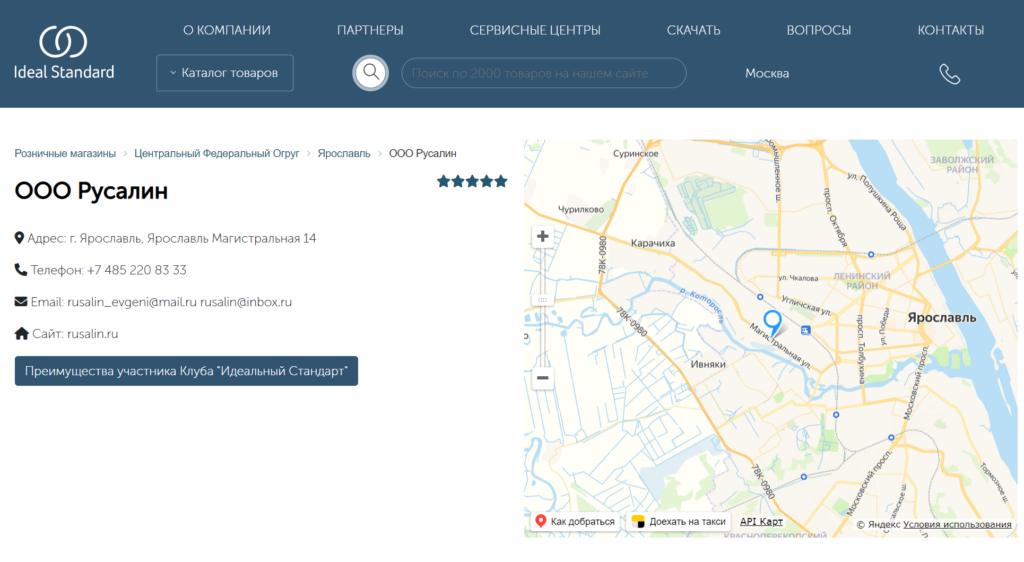Click the map zoom slider handle
Viewport: 1024px width, 562px height.
click(x=542, y=300)
